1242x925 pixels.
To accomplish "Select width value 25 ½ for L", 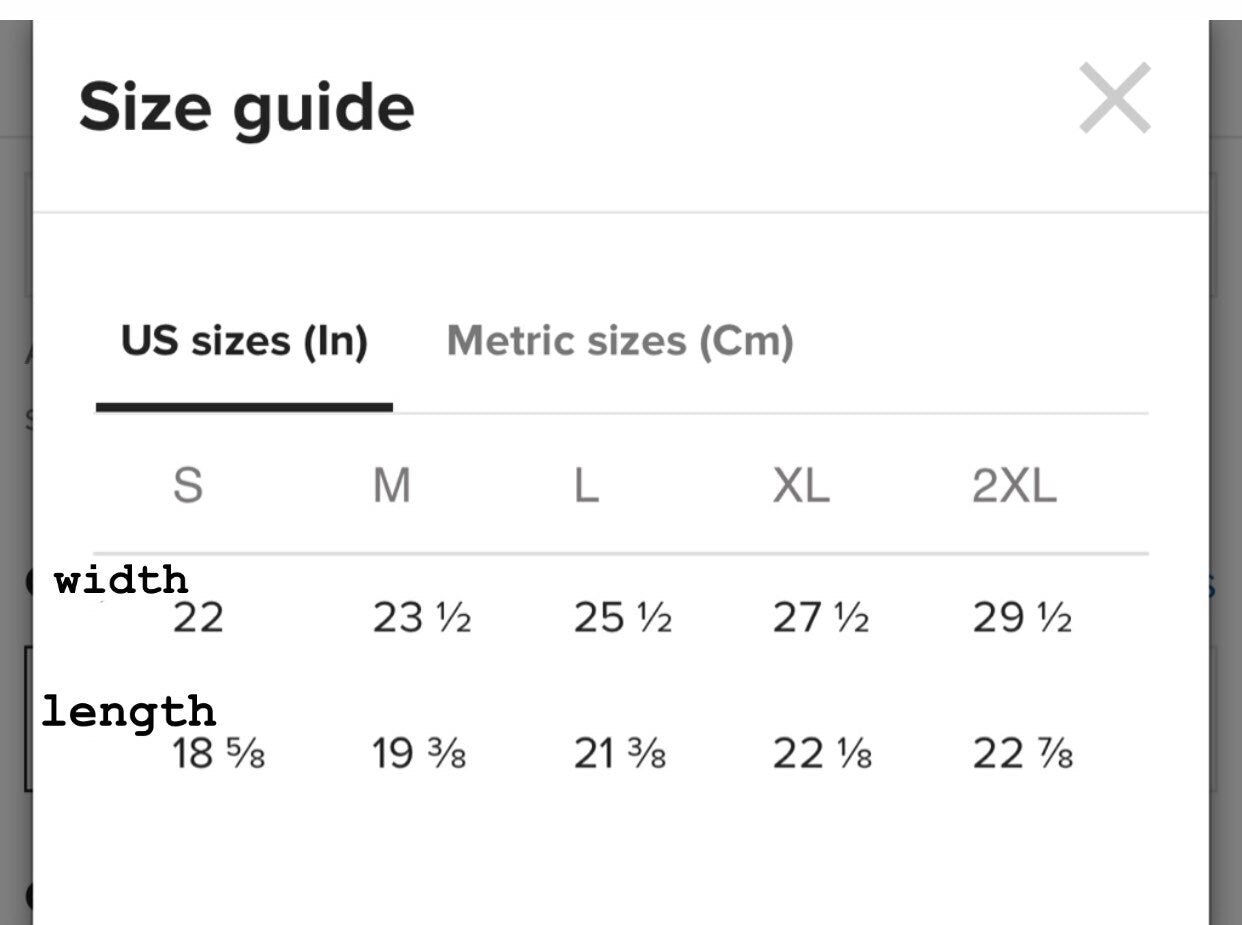I will click(x=622, y=619).
